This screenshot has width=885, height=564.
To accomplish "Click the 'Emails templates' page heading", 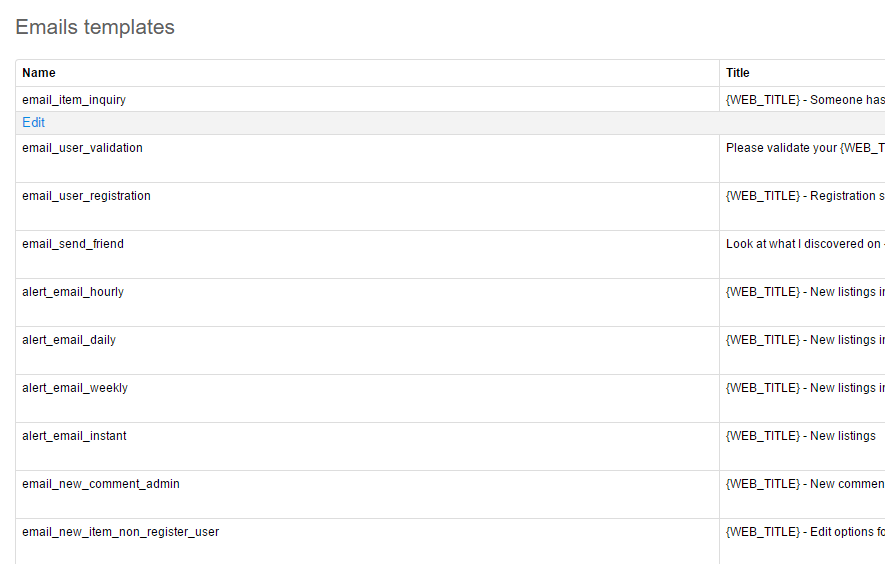I will (x=95, y=28).
